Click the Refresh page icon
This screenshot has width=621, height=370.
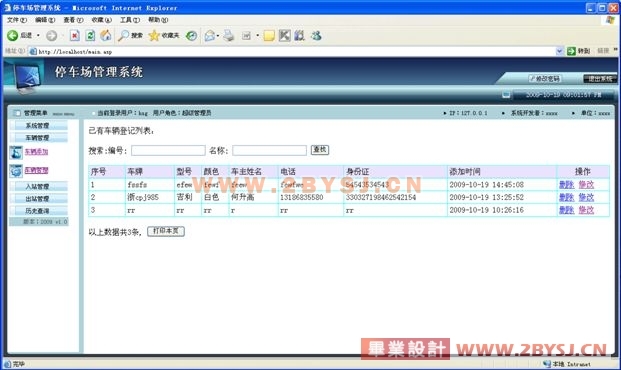(x=90, y=36)
